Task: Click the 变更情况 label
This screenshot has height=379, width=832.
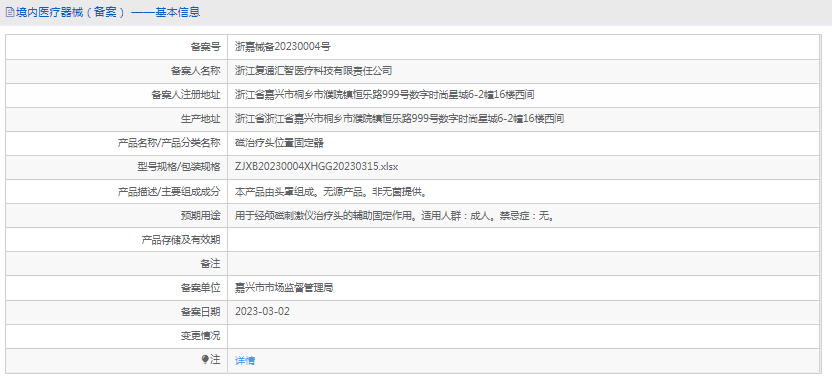Action: pyautogui.click(x=200, y=335)
